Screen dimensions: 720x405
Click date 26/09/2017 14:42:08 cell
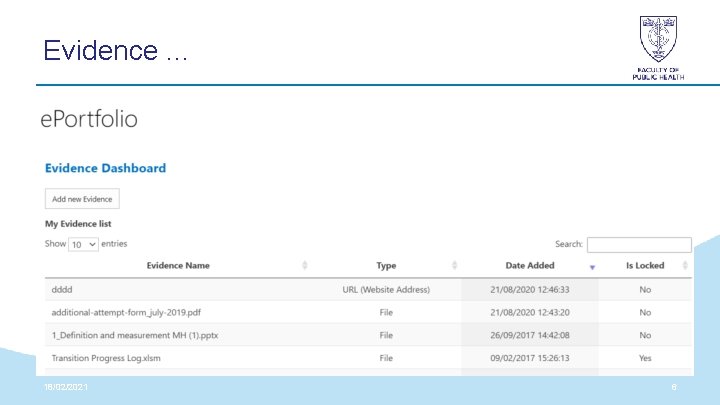point(530,335)
